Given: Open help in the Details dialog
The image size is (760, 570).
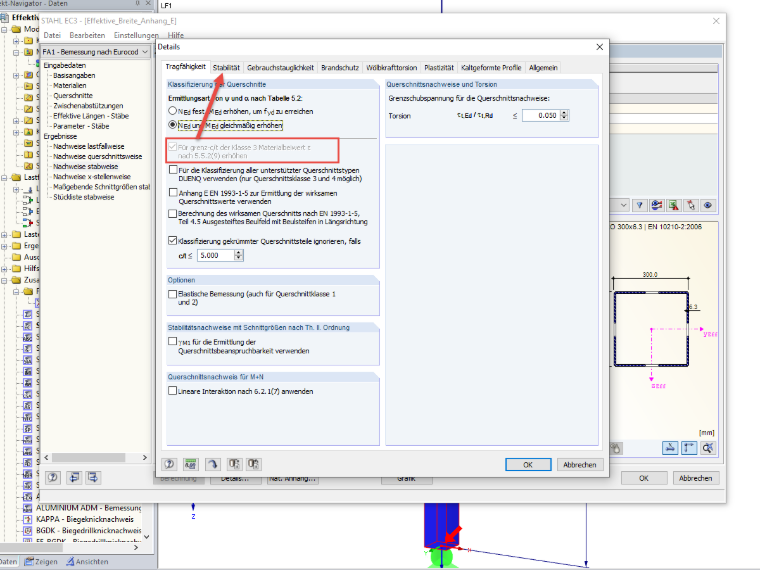Looking at the screenshot, I should pyautogui.click(x=169, y=464).
